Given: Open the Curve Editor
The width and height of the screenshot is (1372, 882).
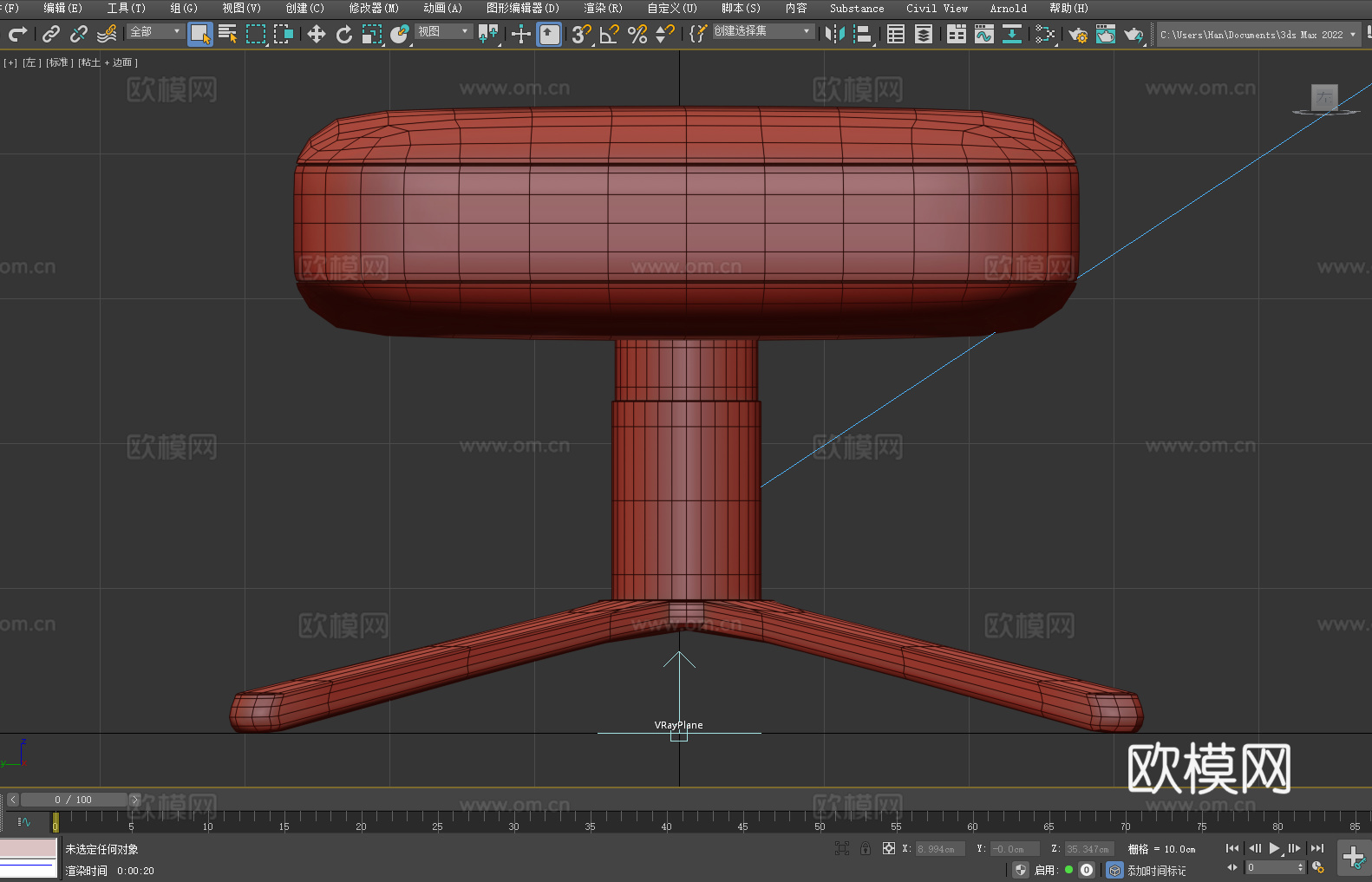Looking at the screenshot, I should point(984,34).
